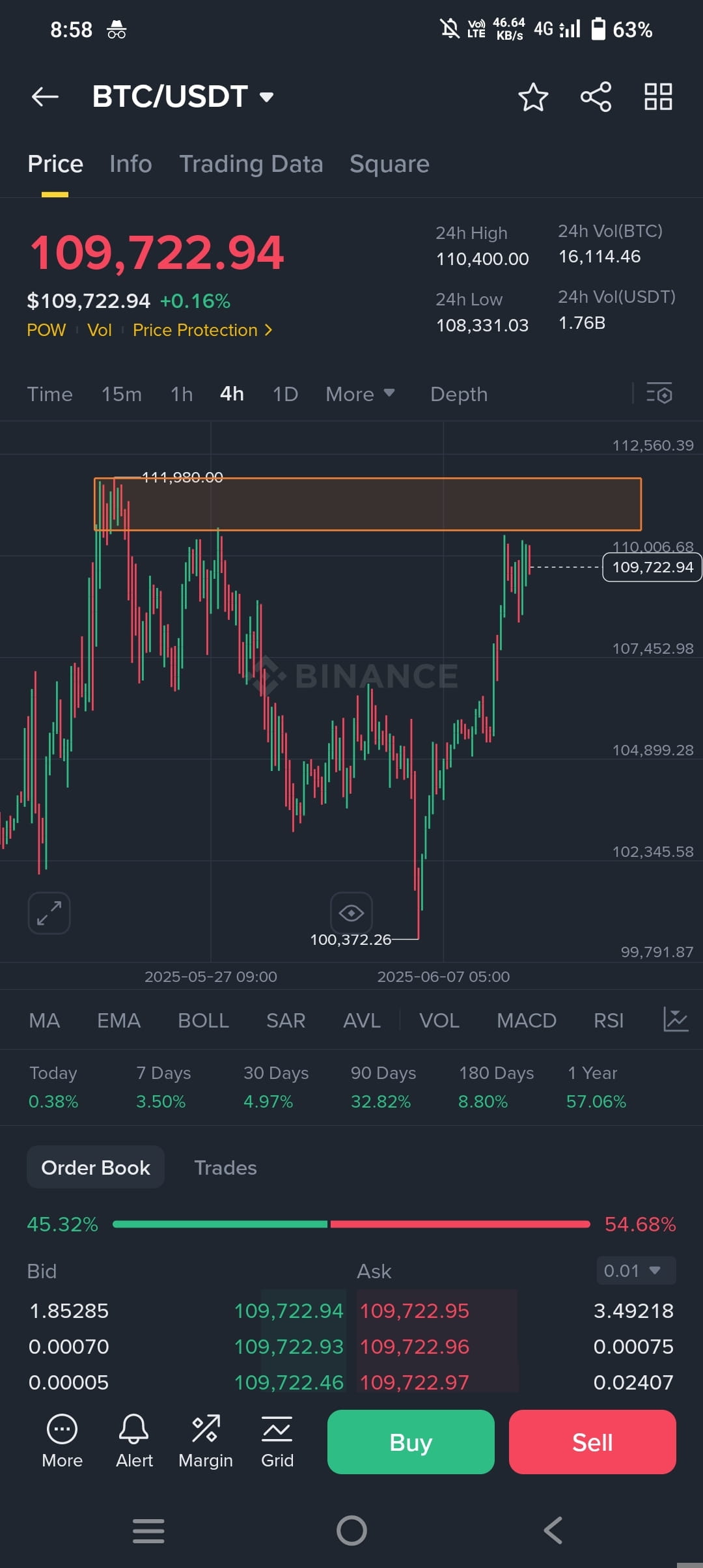This screenshot has width=703, height=1568.
Task: Tap the orange resistance zone rectangle
Action: click(368, 504)
